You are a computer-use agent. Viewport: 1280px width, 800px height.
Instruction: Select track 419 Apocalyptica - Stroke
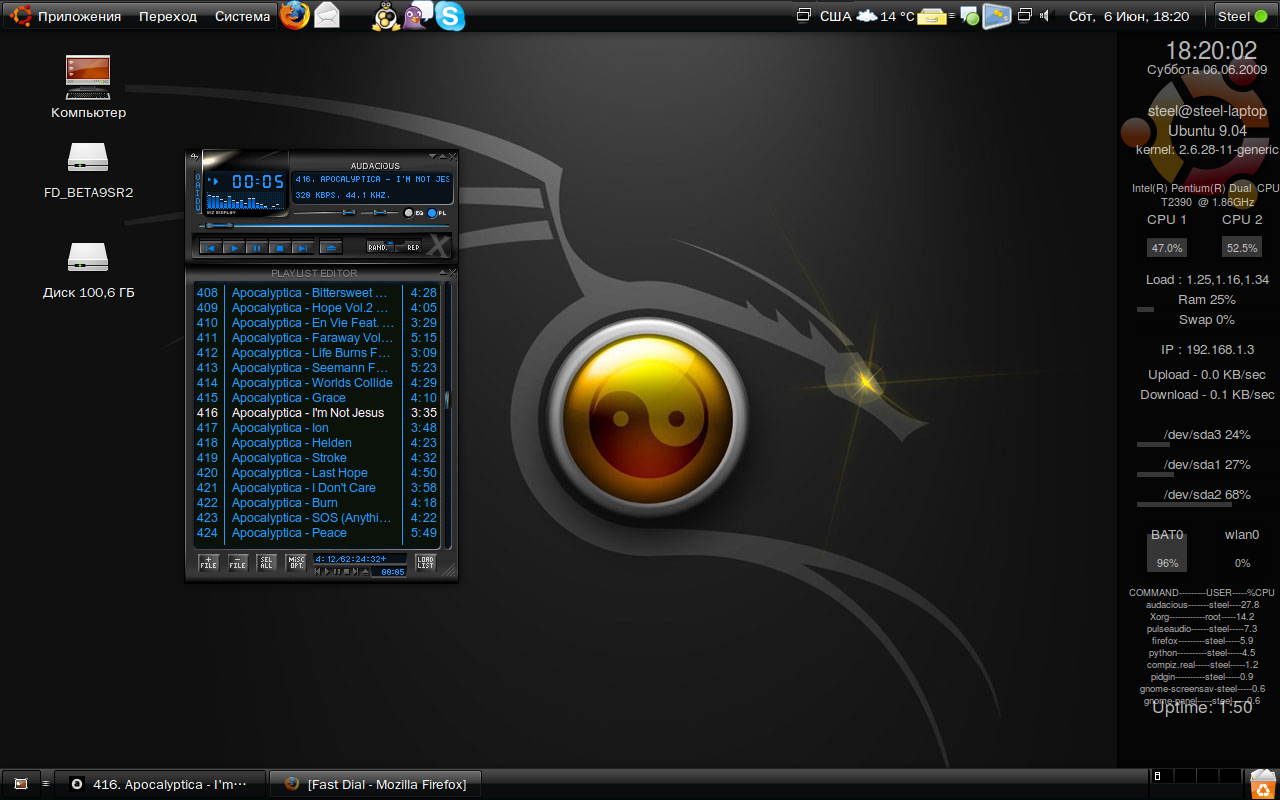[288, 458]
